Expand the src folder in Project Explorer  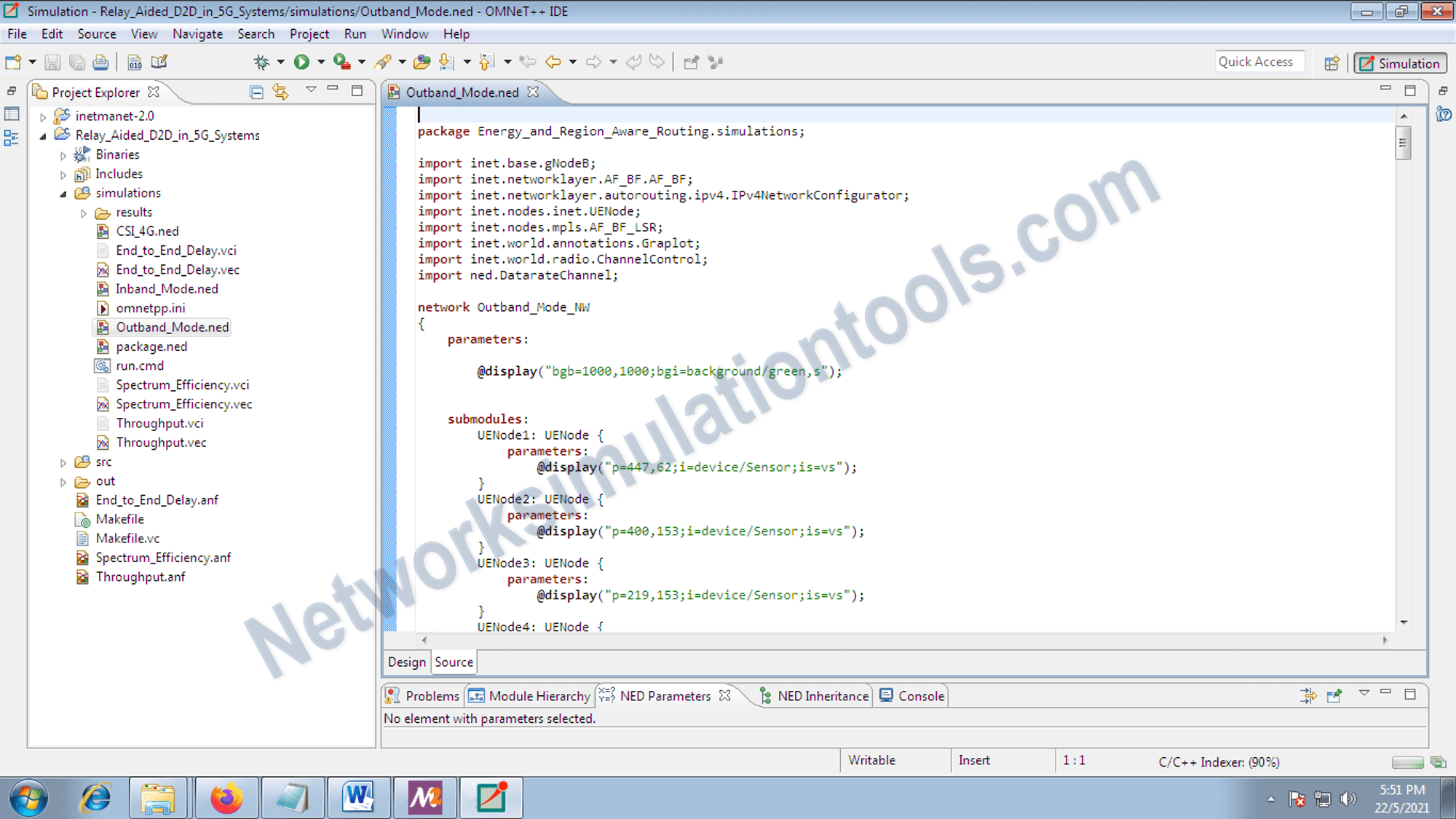[63, 461]
